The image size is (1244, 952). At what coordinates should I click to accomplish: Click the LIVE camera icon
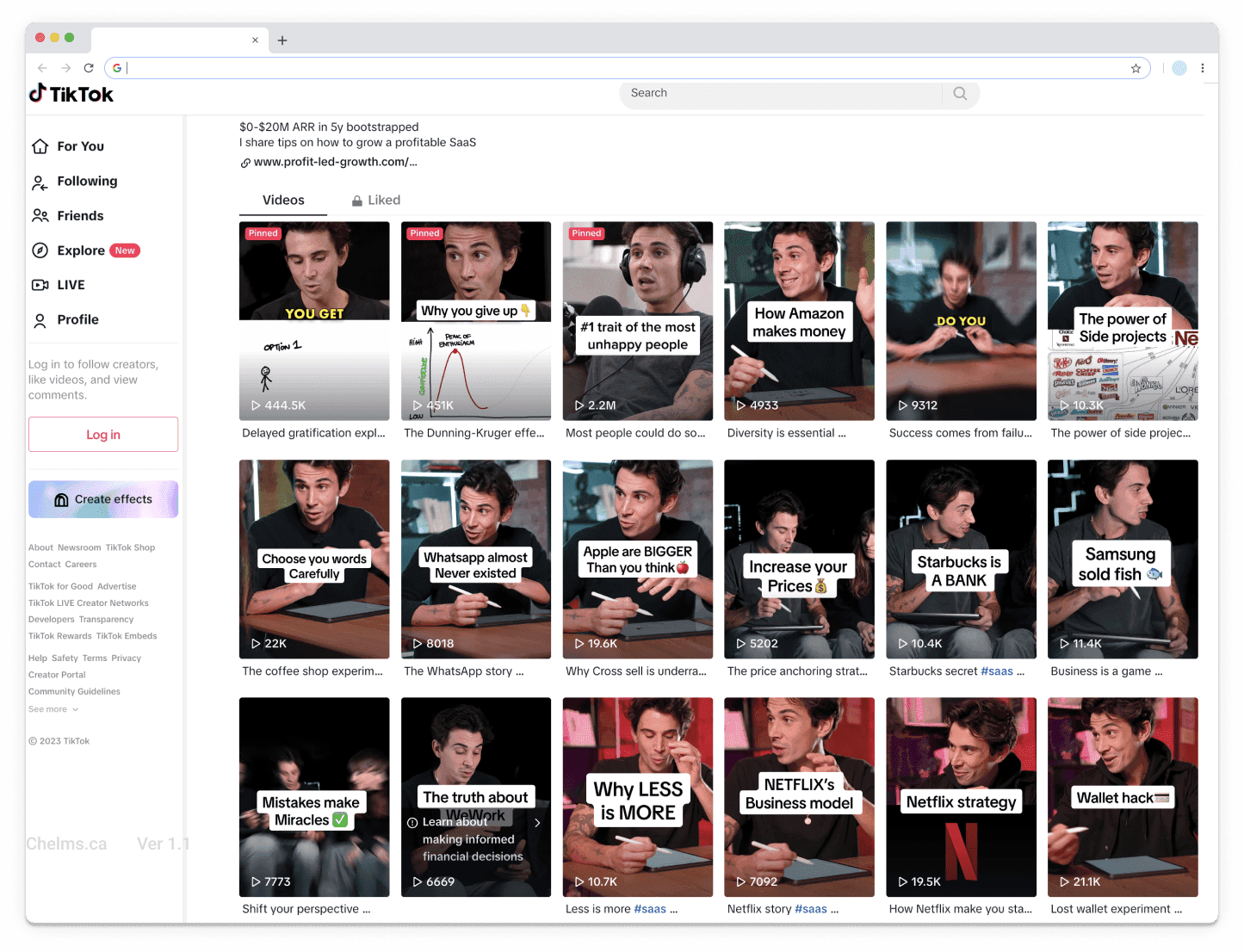click(x=40, y=285)
